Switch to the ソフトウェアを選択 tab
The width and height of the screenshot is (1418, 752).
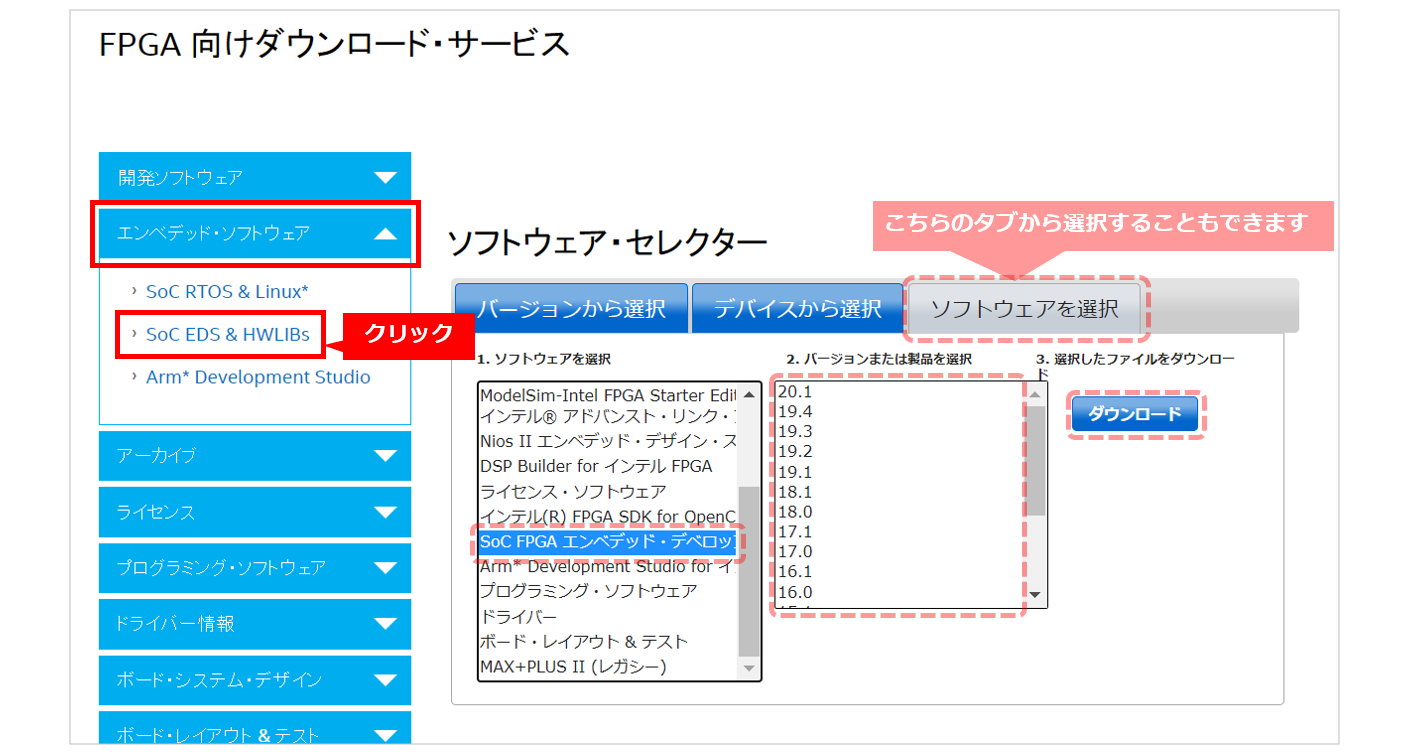tap(1025, 308)
